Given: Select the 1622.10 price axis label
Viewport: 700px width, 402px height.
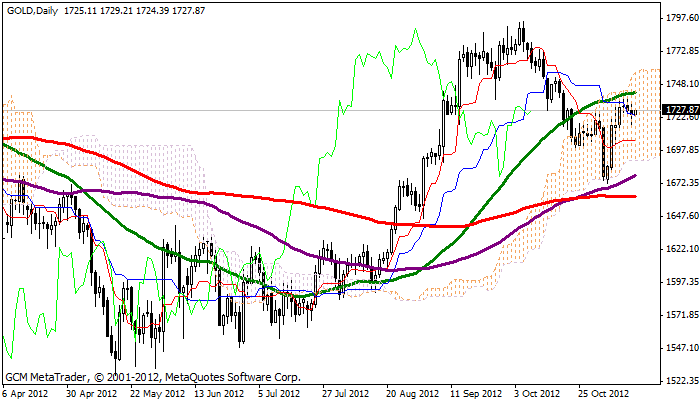Looking at the screenshot, I should [680, 249].
